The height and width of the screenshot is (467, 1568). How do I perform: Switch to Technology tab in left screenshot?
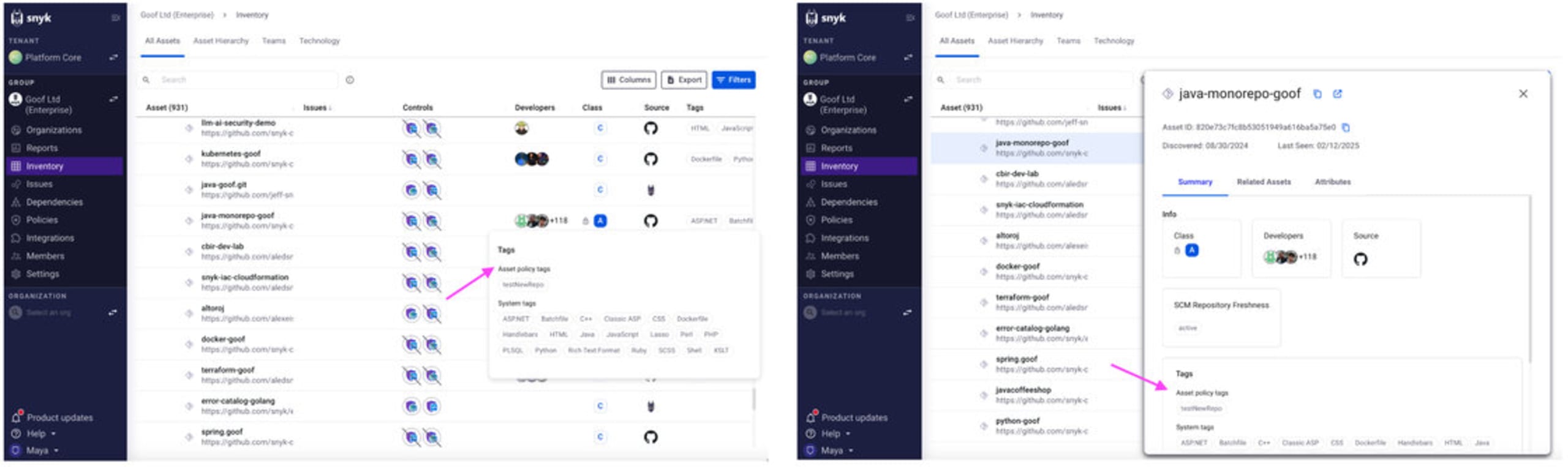319,41
